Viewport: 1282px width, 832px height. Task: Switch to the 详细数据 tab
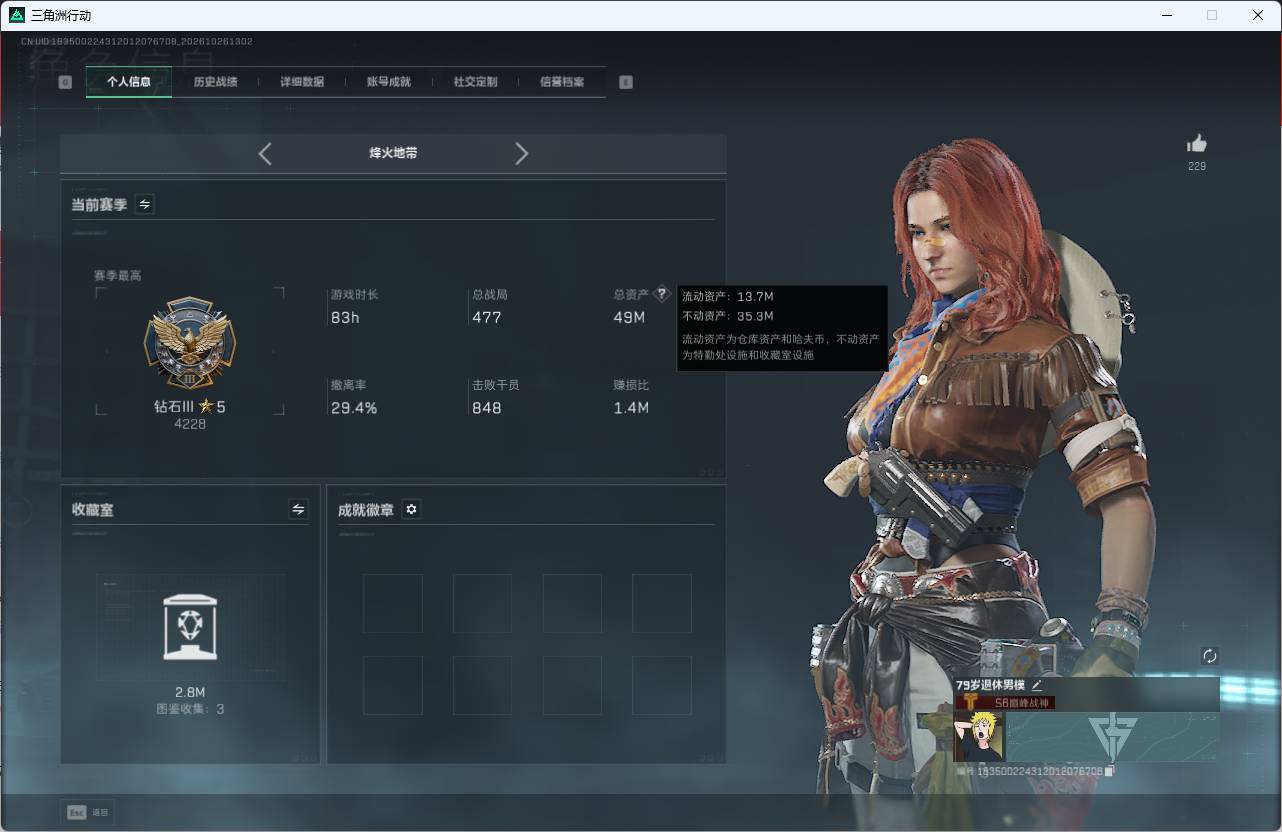[302, 82]
